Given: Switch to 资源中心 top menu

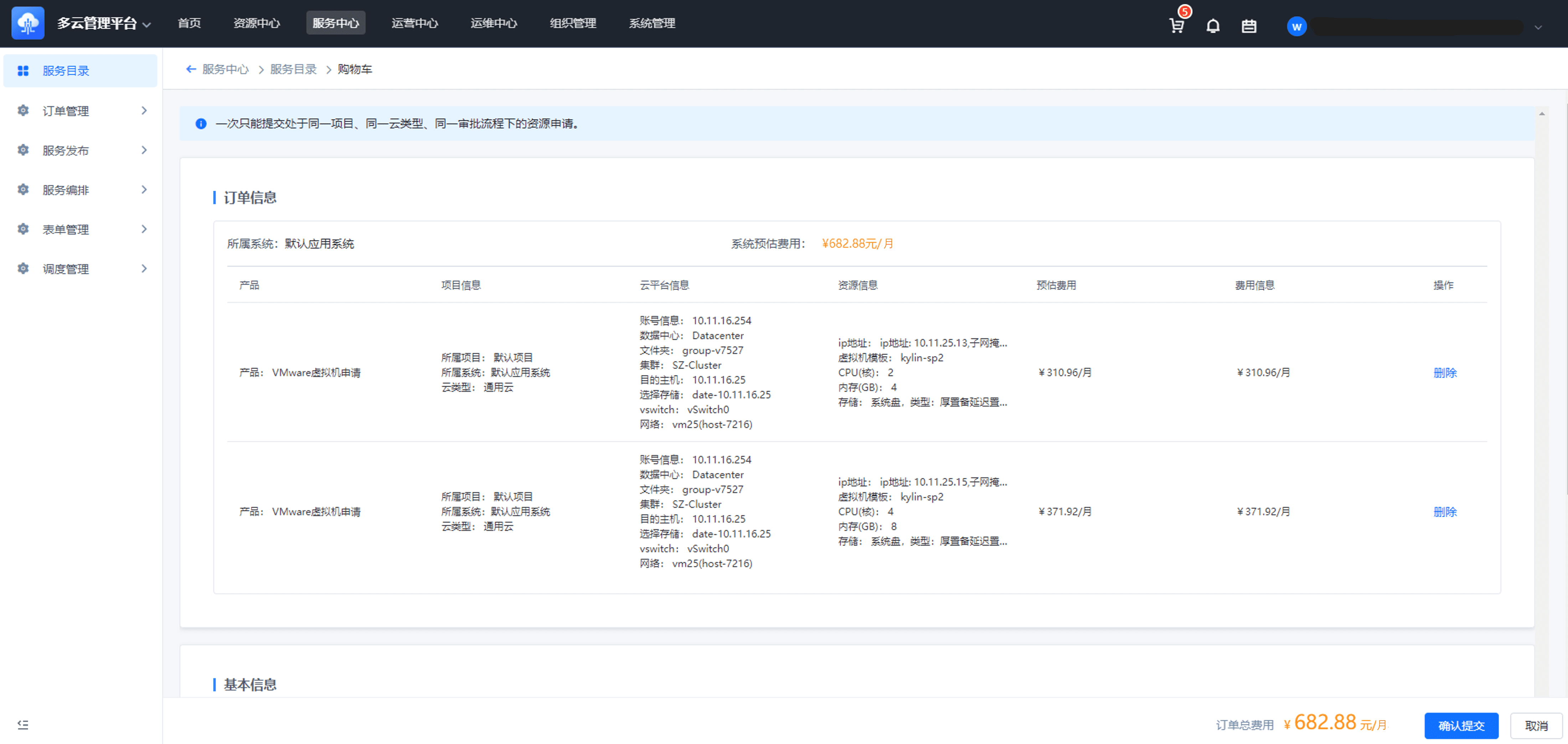Looking at the screenshot, I should 256,23.
